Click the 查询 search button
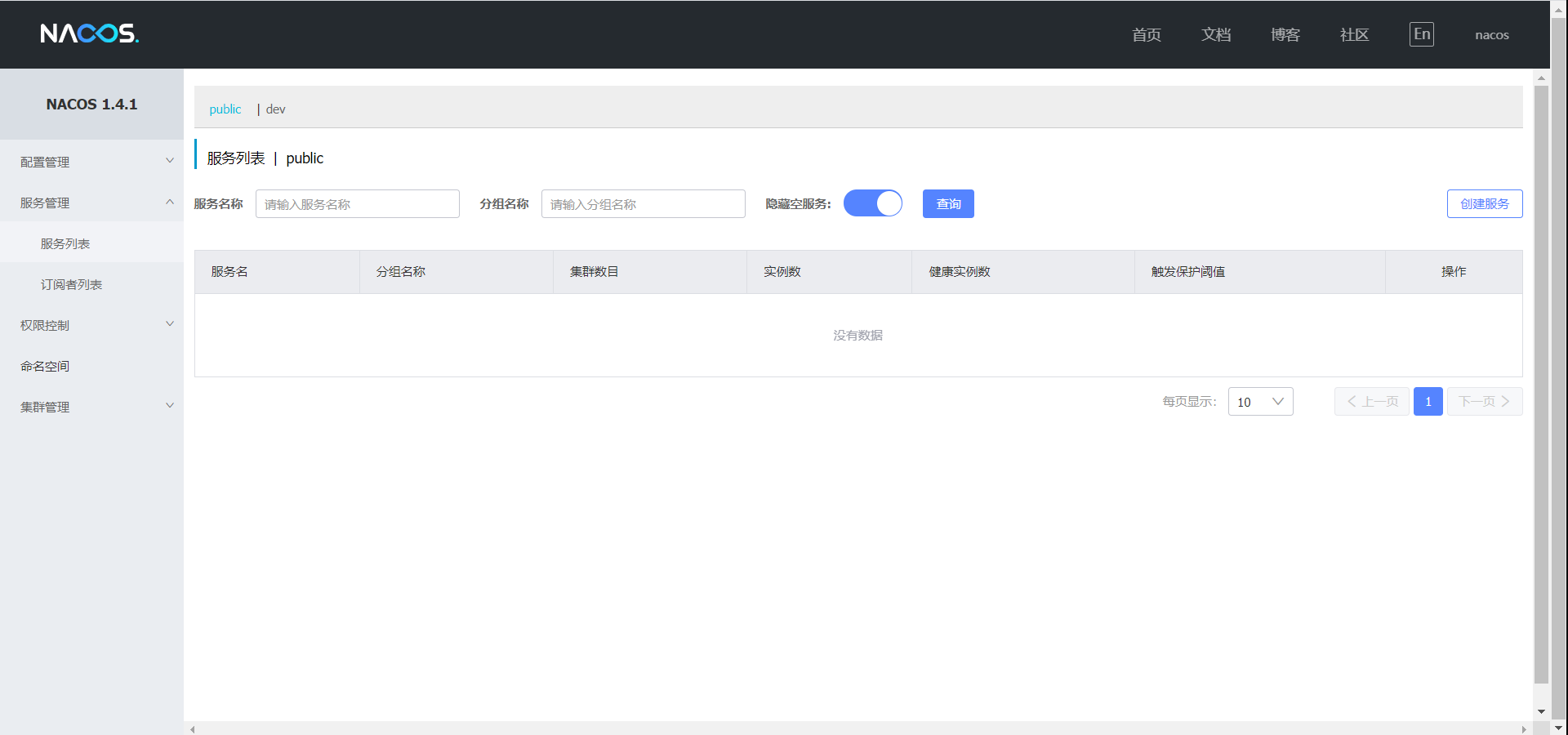The image size is (1568, 735). click(947, 203)
